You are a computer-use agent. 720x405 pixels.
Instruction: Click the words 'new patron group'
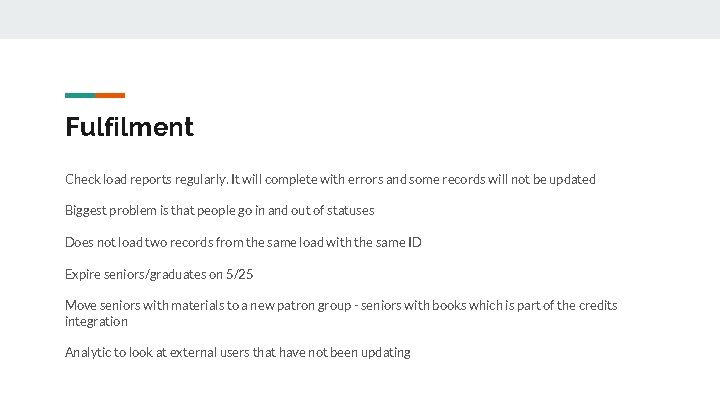click(300, 306)
